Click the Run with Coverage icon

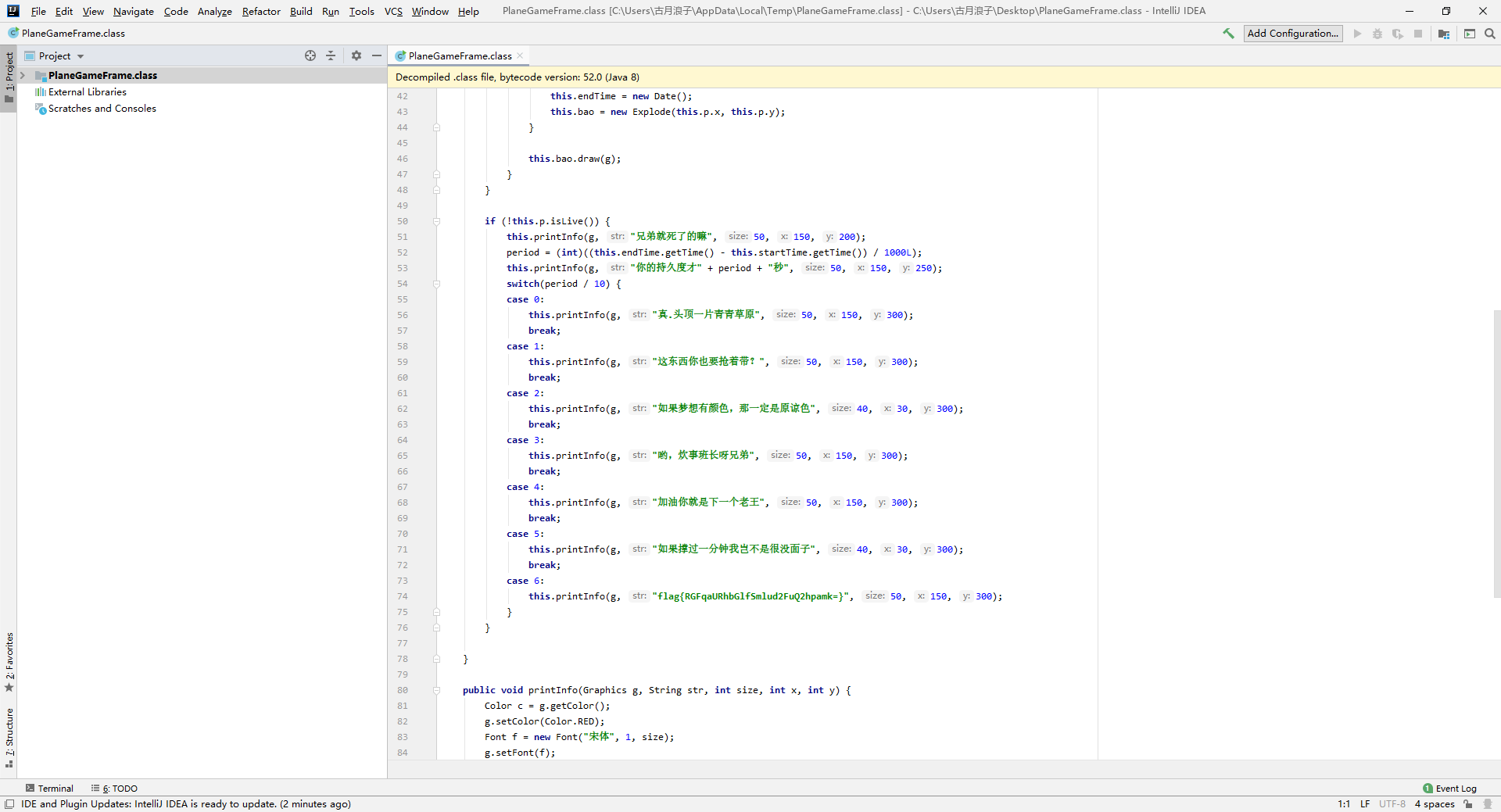[x=1398, y=34]
